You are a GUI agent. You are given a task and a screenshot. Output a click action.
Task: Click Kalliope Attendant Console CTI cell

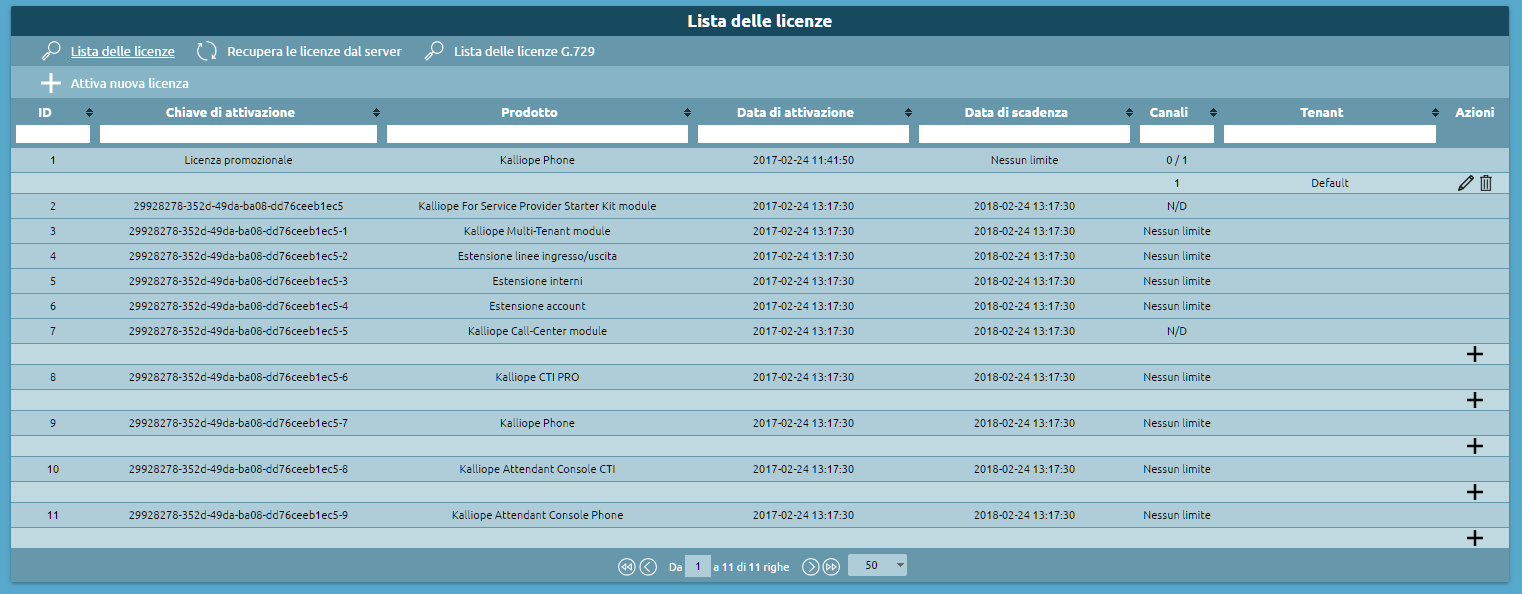click(537, 469)
